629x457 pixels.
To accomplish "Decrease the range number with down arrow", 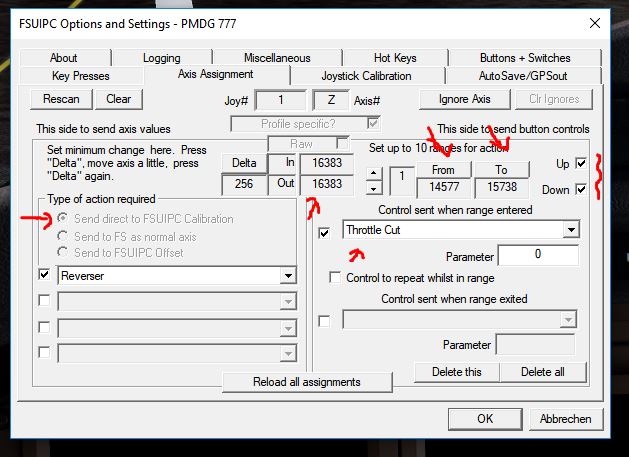I will tap(373, 188).
